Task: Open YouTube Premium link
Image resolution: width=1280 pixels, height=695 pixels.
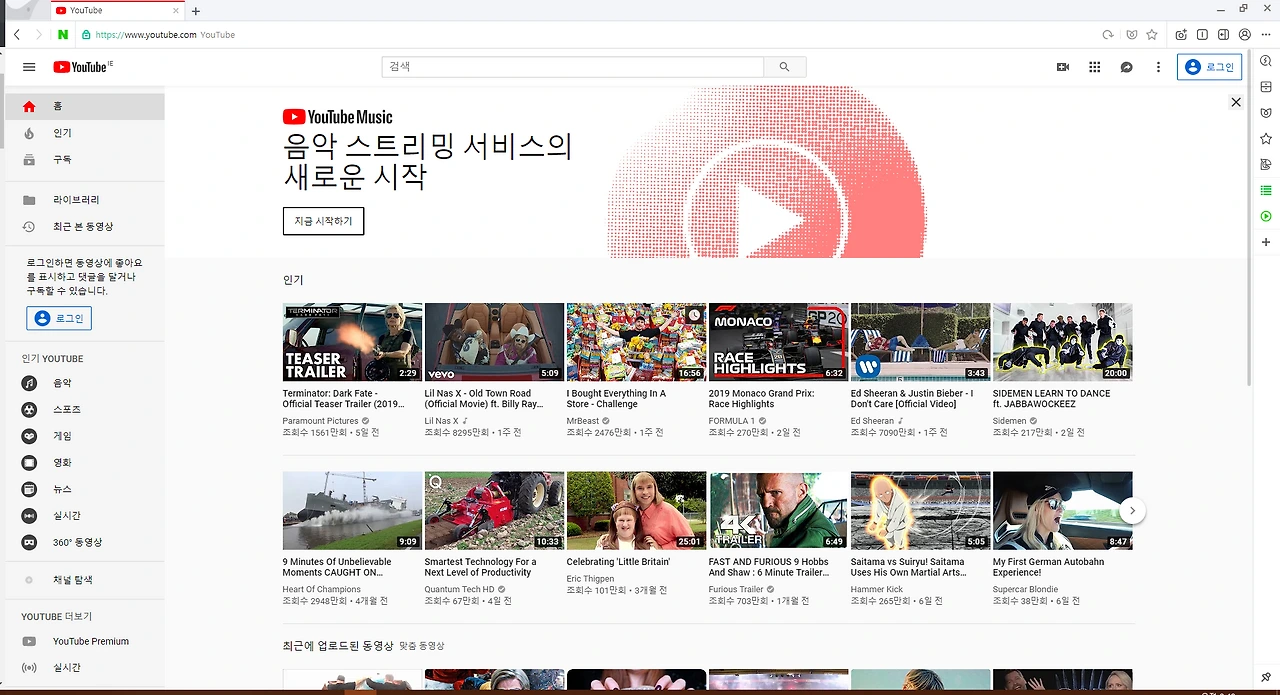Action: tap(85, 641)
